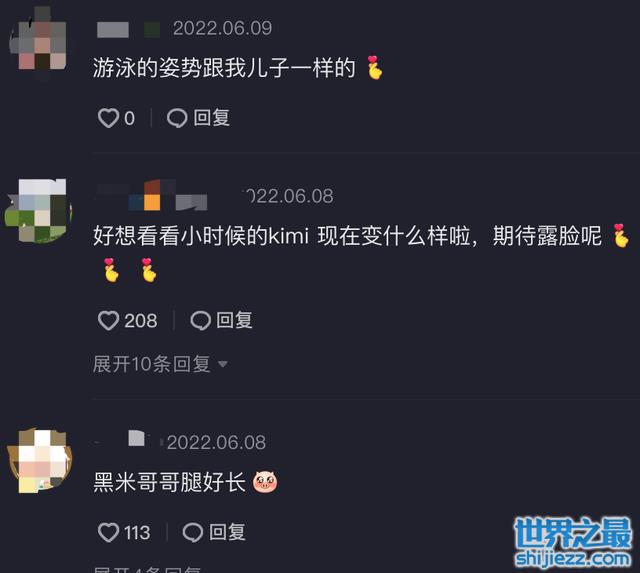
Task: Tap reply bubble icon under the 113-like comment
Action: point(193,533)
